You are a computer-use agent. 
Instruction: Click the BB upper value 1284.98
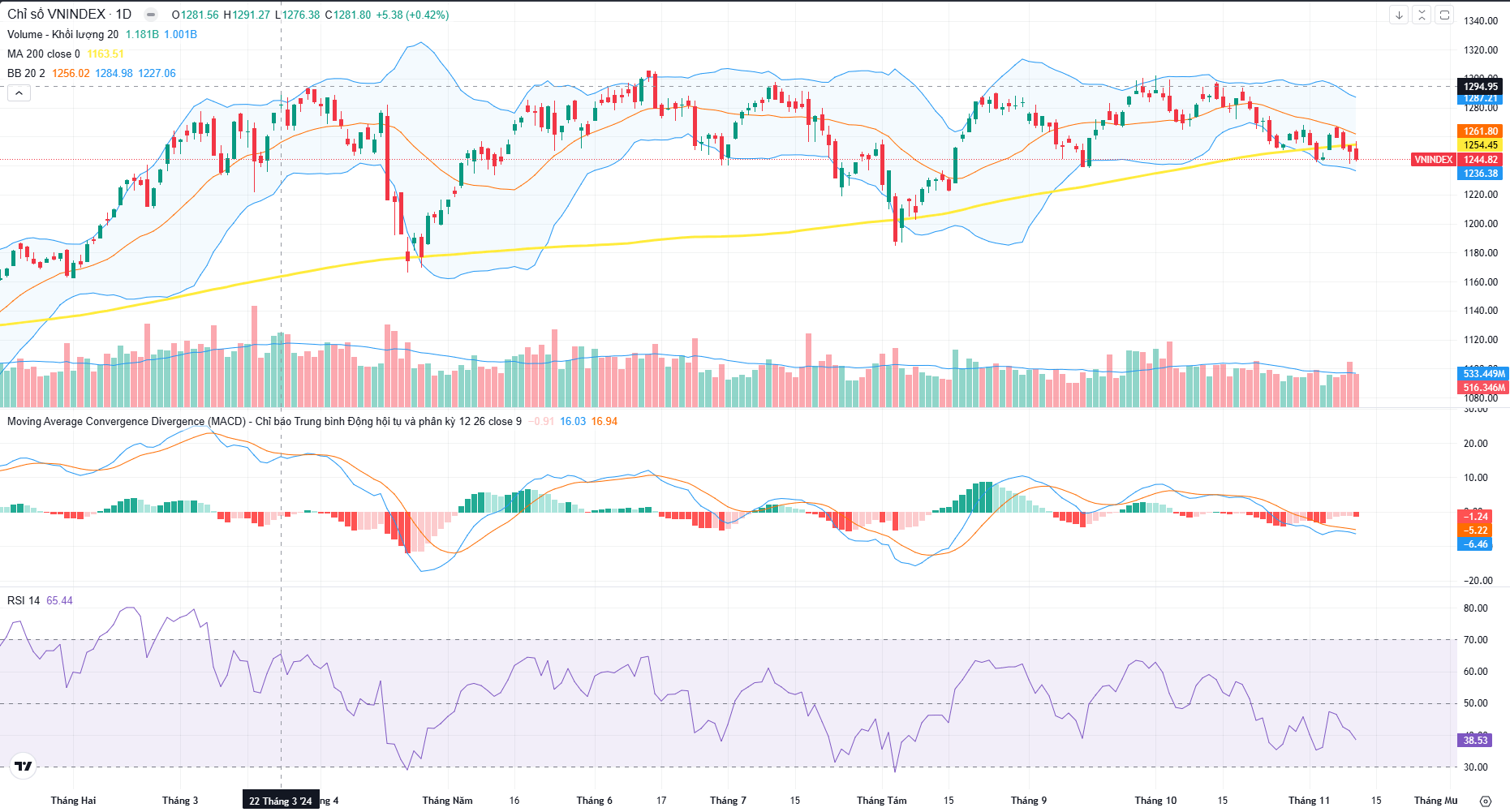114,73
